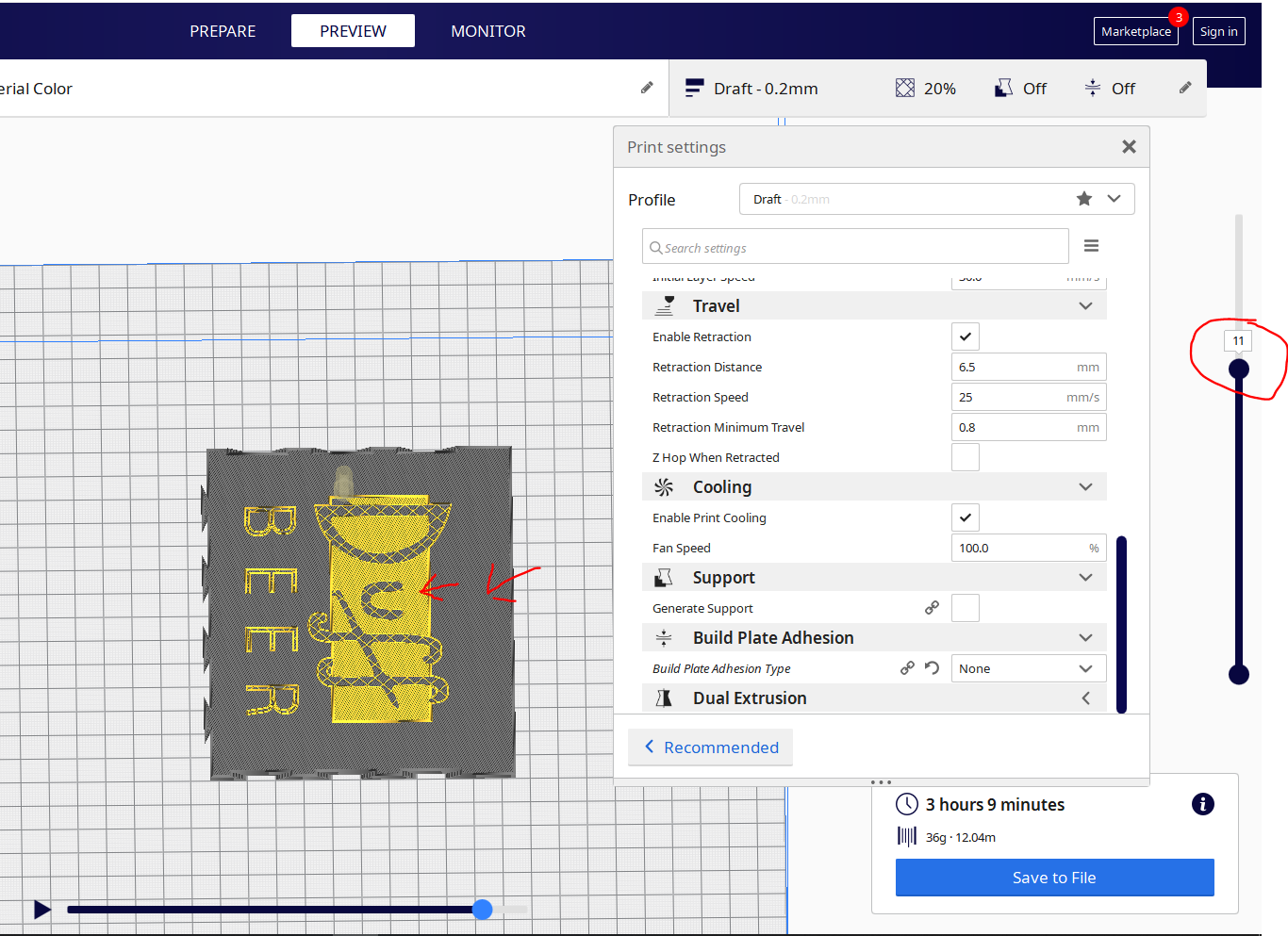Enable Generate Support checkbox

pyautogui.click(x=966, y=608)
